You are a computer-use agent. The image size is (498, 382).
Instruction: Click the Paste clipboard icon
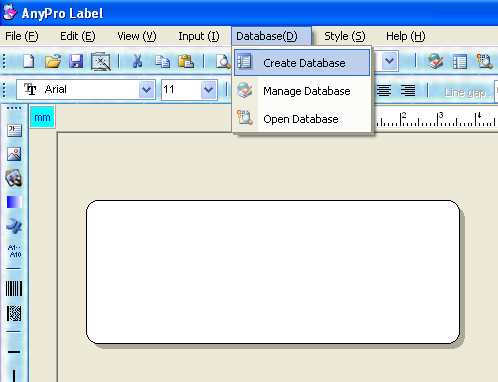[x=186, y=61]
